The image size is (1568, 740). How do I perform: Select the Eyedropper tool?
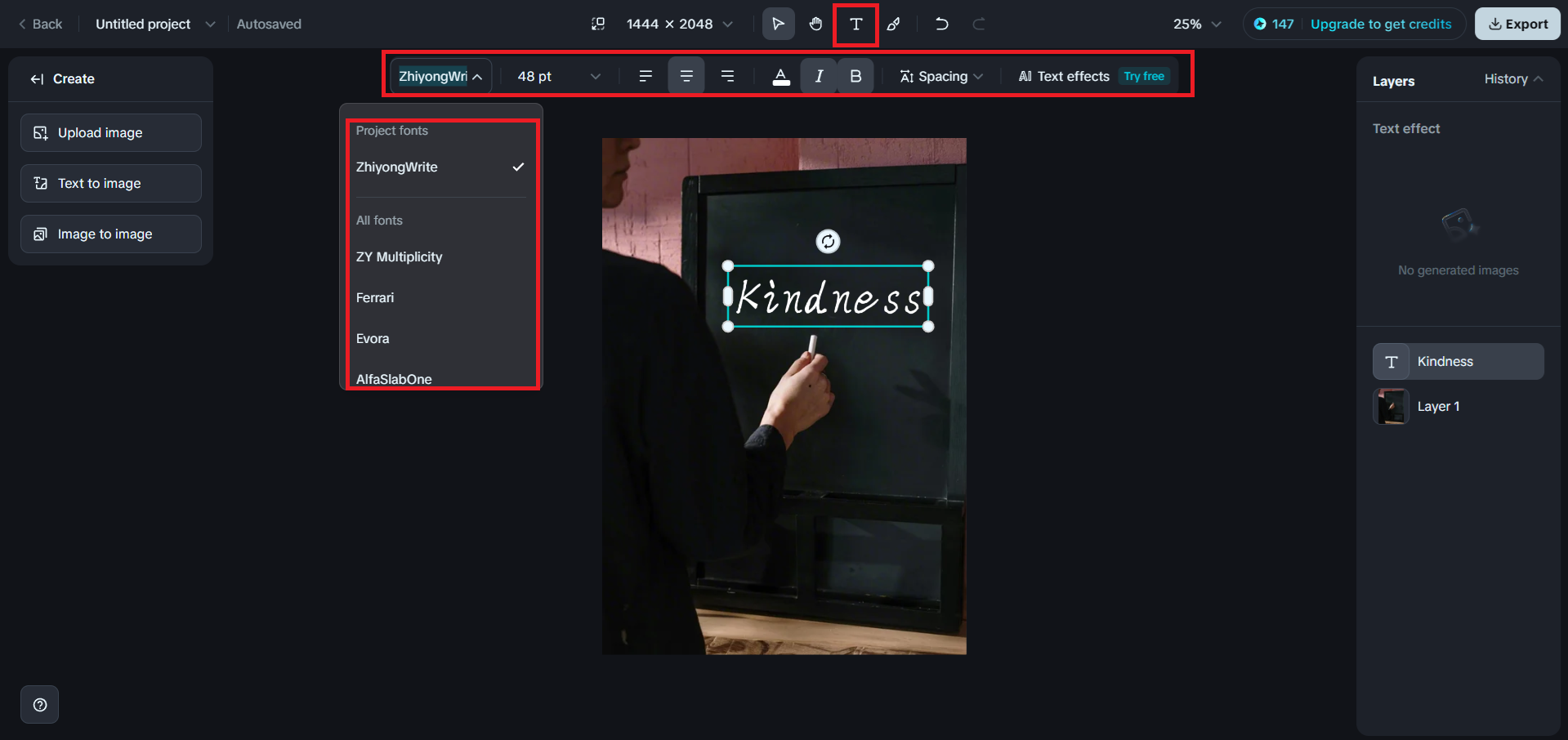894,24
